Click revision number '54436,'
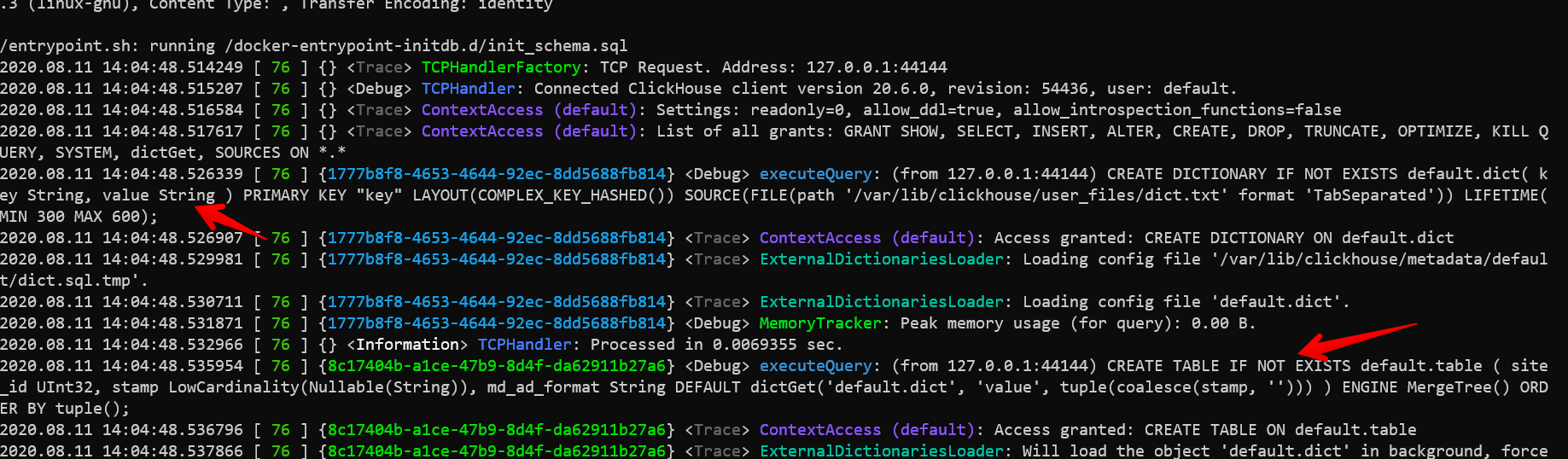 (x=1070, y=89)
